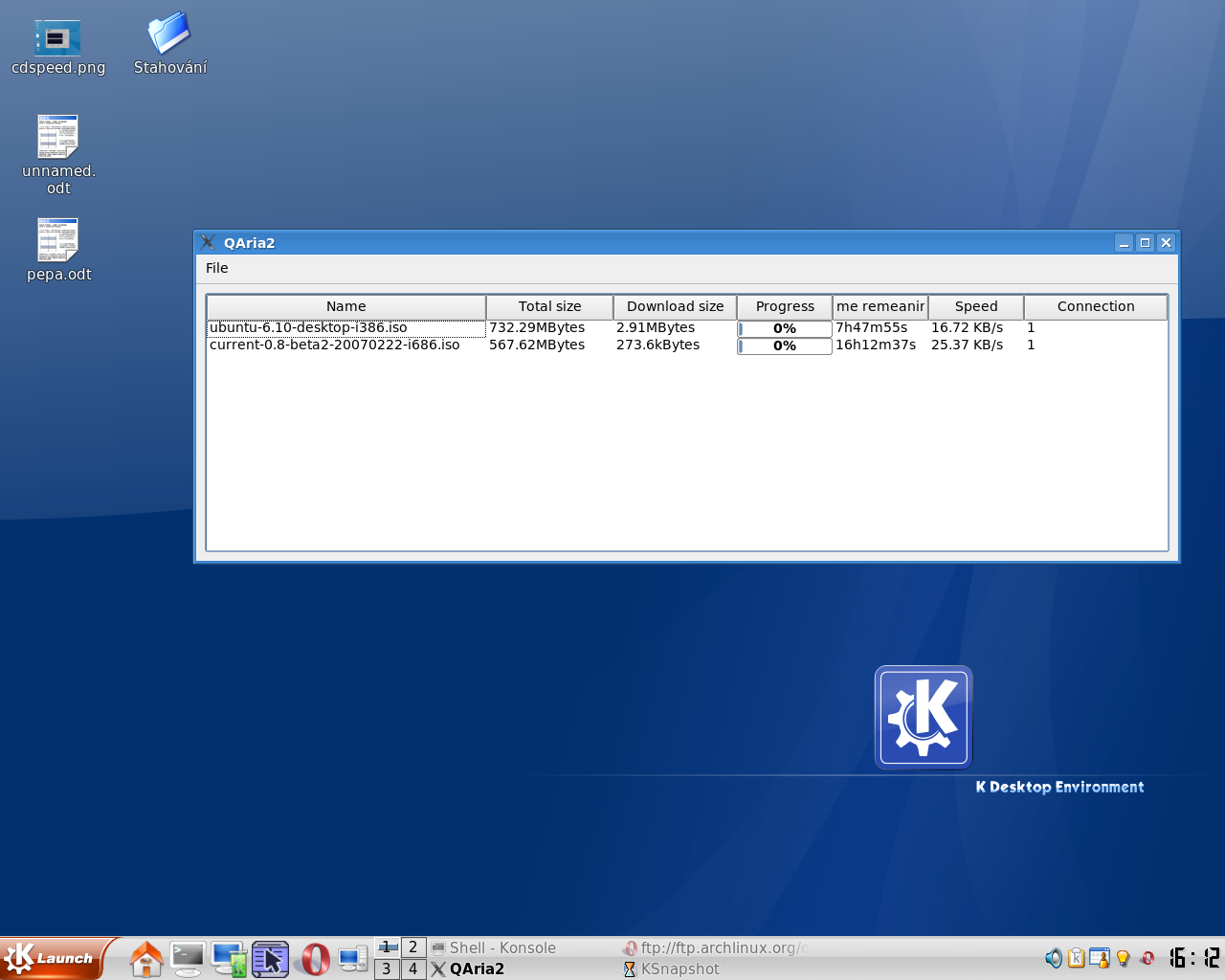Click the window-with-cursor panel icon
The image size is (1225, 980).
(270, 959)
